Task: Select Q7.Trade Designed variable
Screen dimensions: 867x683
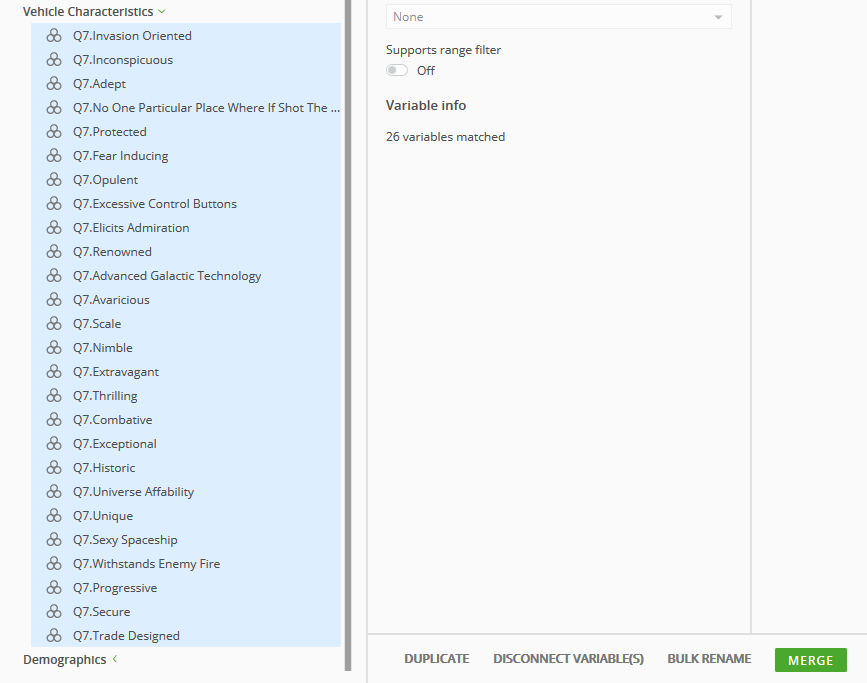Action: tap(186, 635)
